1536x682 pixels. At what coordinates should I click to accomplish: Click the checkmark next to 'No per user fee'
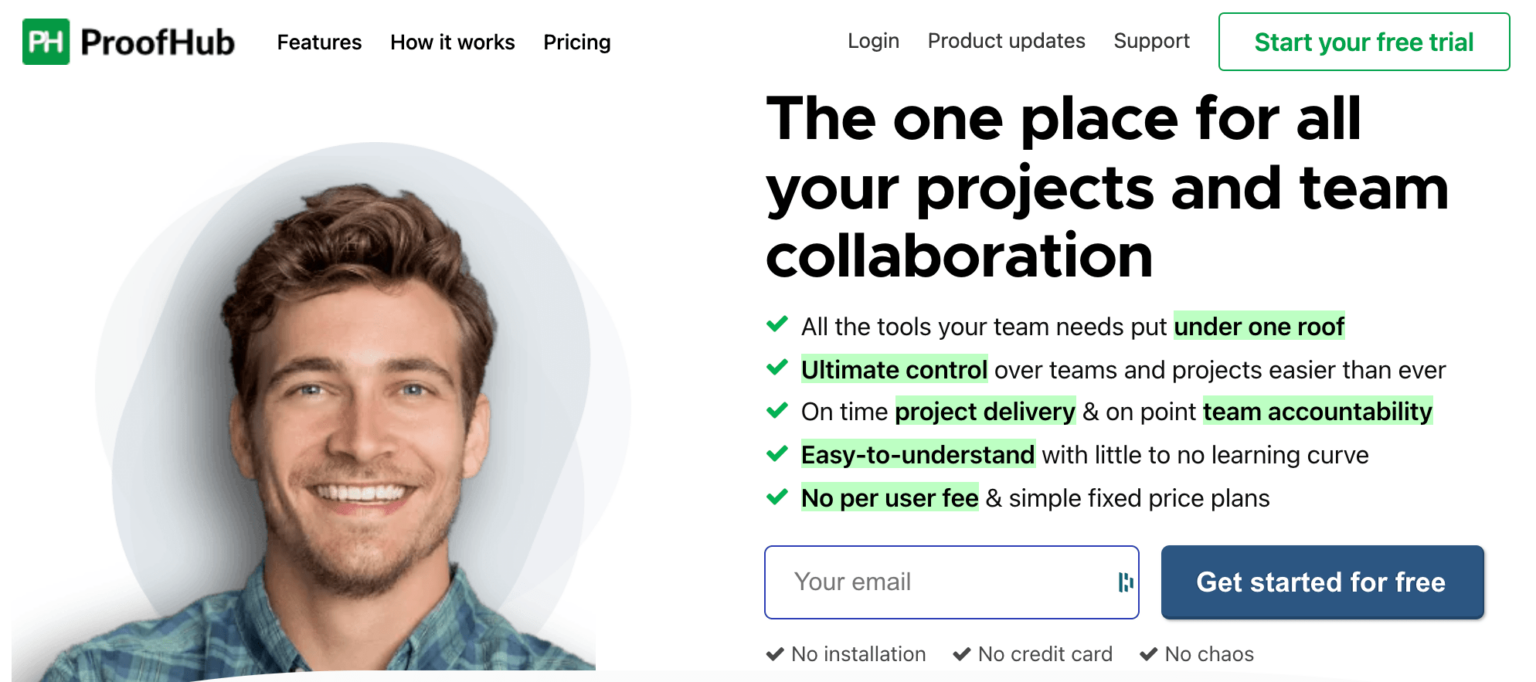(779, 495)
